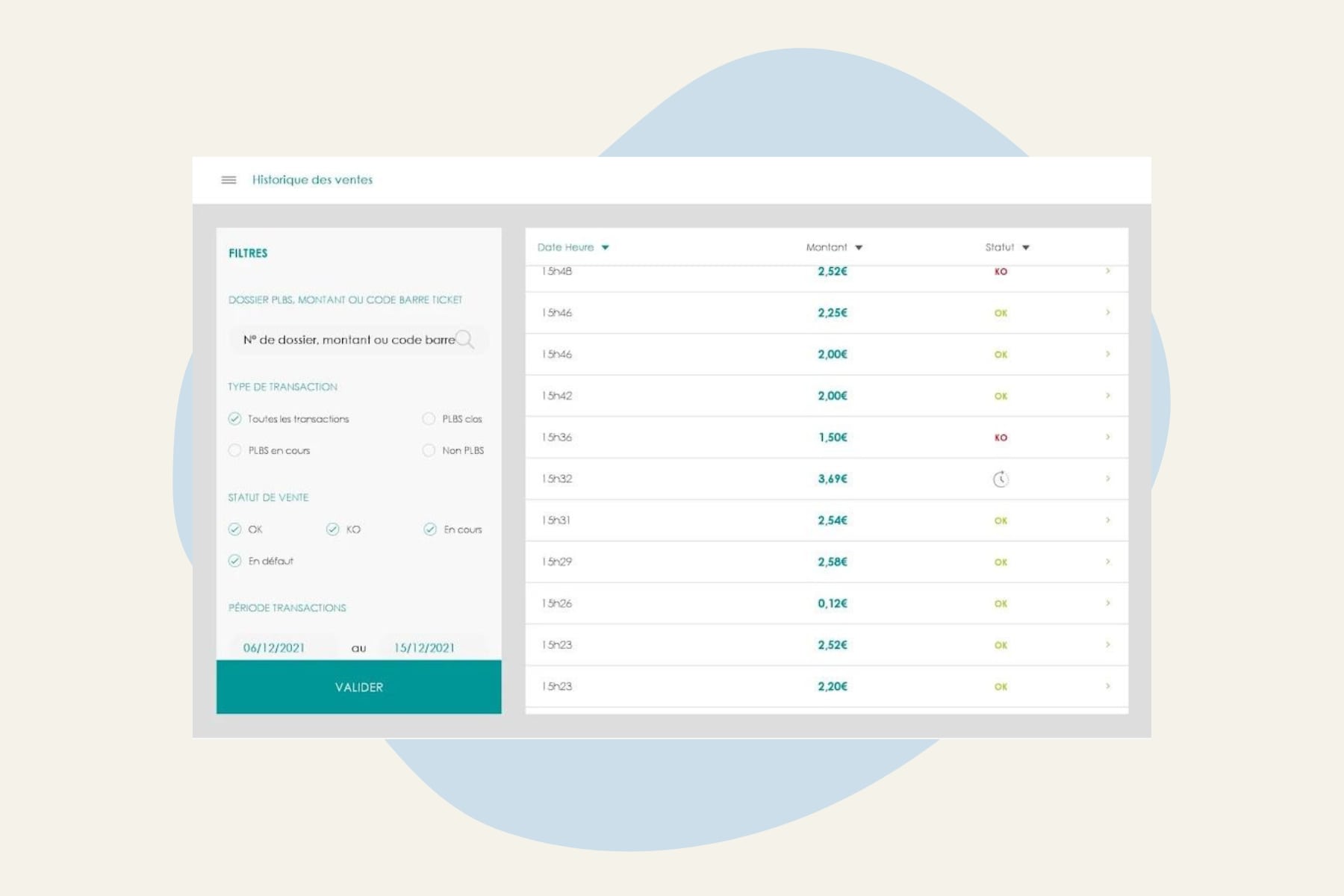1344x896 pixels.
Task: Select the PLBS clos option
Action: click(x=429, y=419)
